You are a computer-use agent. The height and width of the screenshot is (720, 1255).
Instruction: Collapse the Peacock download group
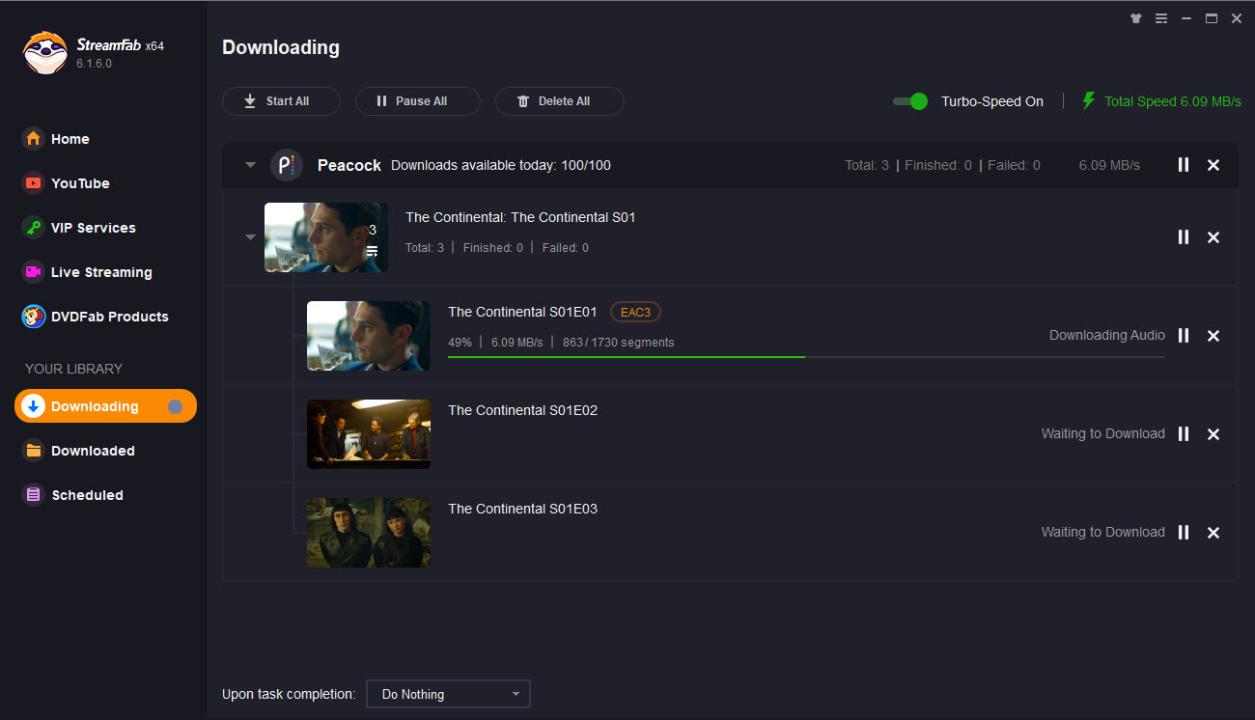[250, 165]
